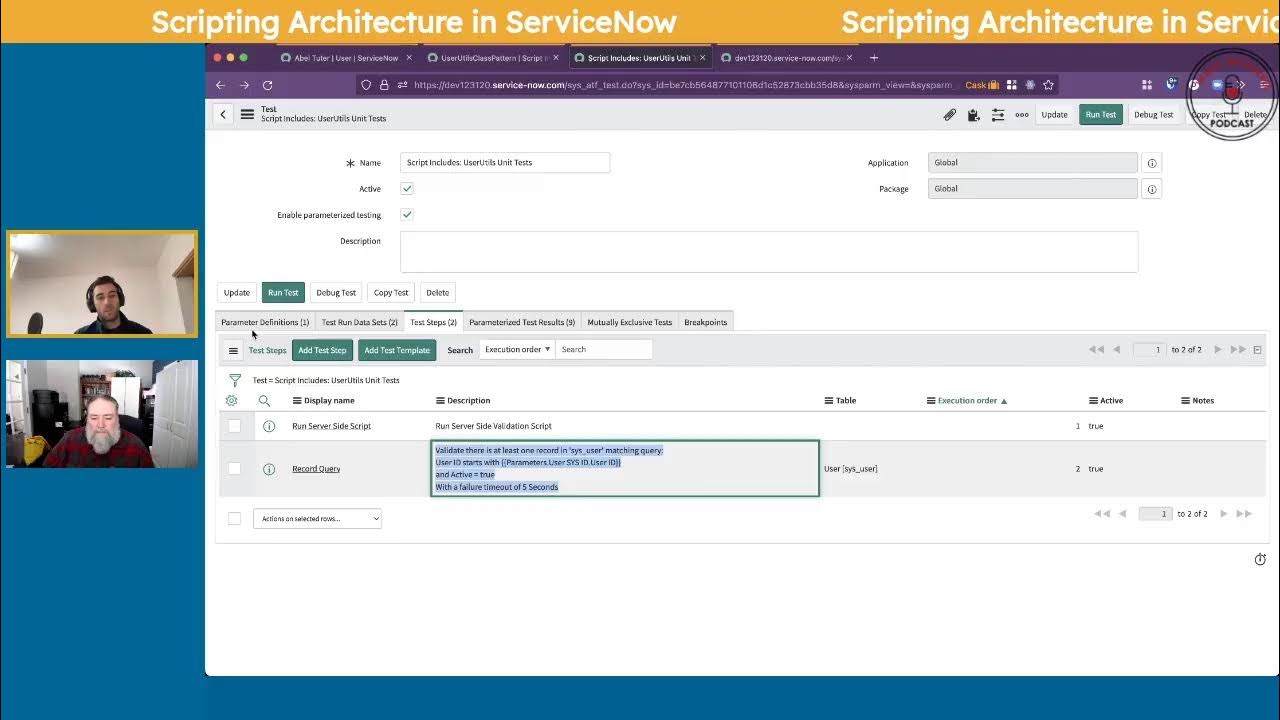This screenshot has height=720, width=1280.
Task: Switch to Abel Tuter User browser tab
Action: tap(345, 58)
